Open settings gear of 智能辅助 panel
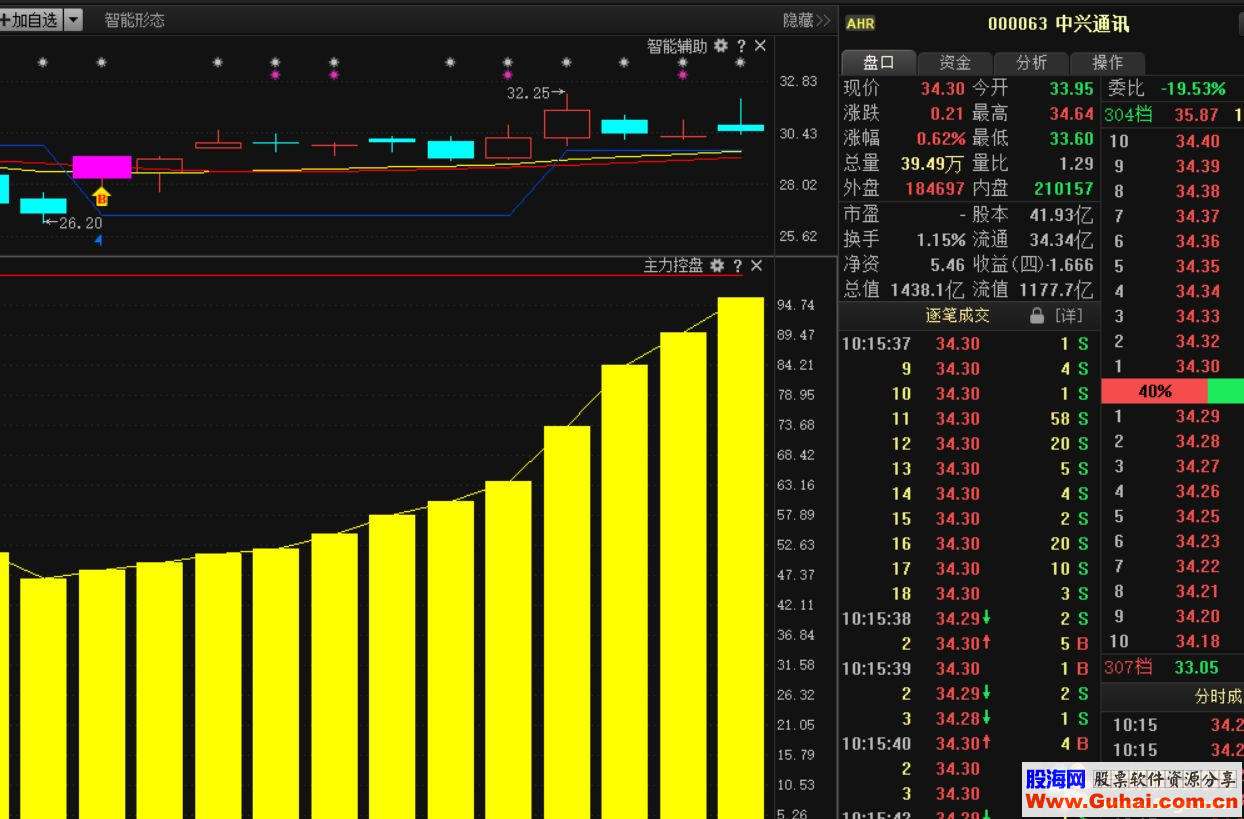 [721, 46]
